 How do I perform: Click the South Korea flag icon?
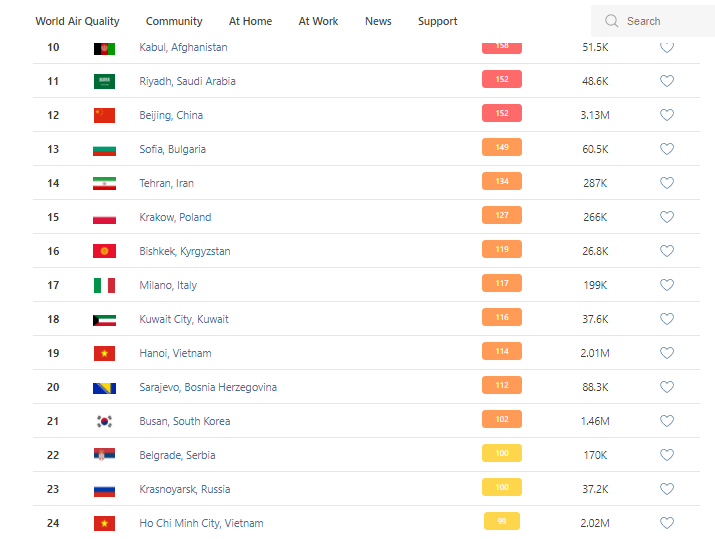click(104, 421)
